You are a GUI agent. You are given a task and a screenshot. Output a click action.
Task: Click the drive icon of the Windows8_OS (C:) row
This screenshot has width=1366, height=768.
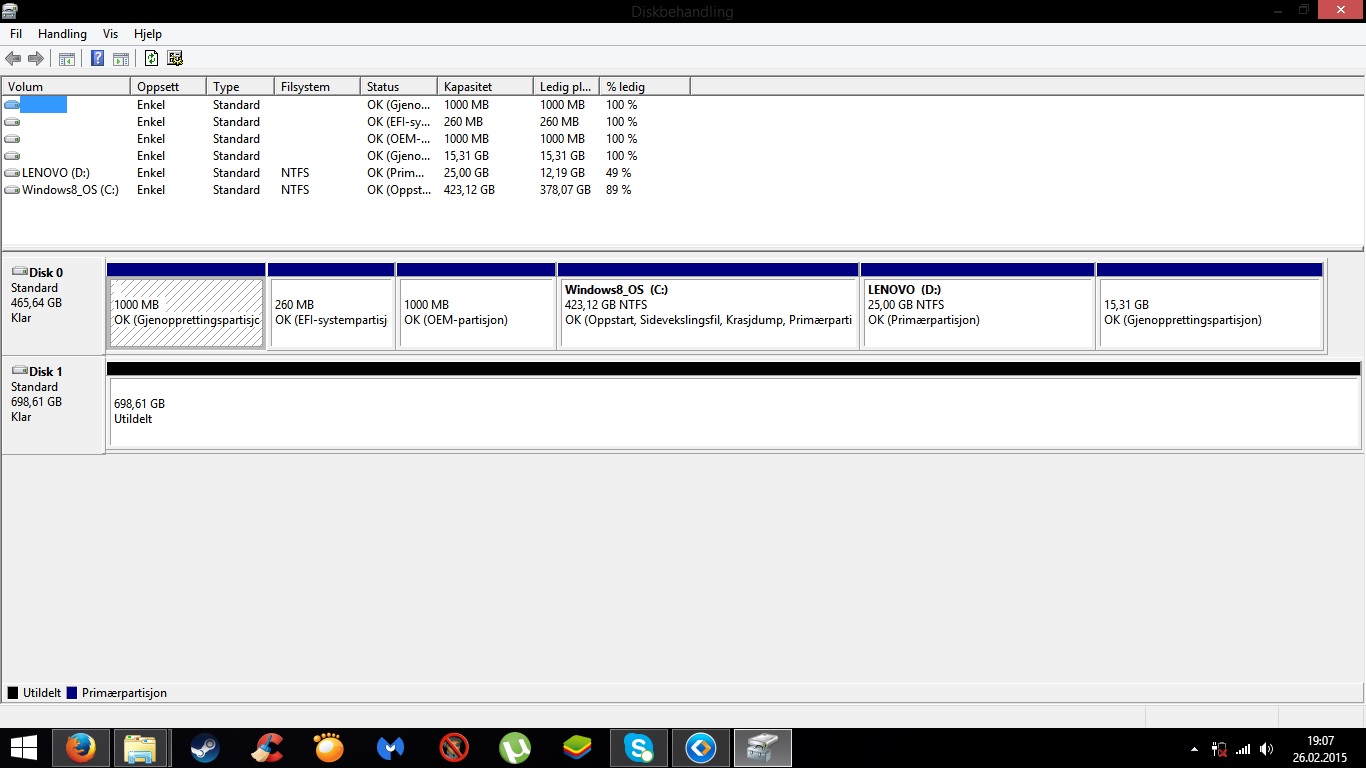click(x=12, y=190)
